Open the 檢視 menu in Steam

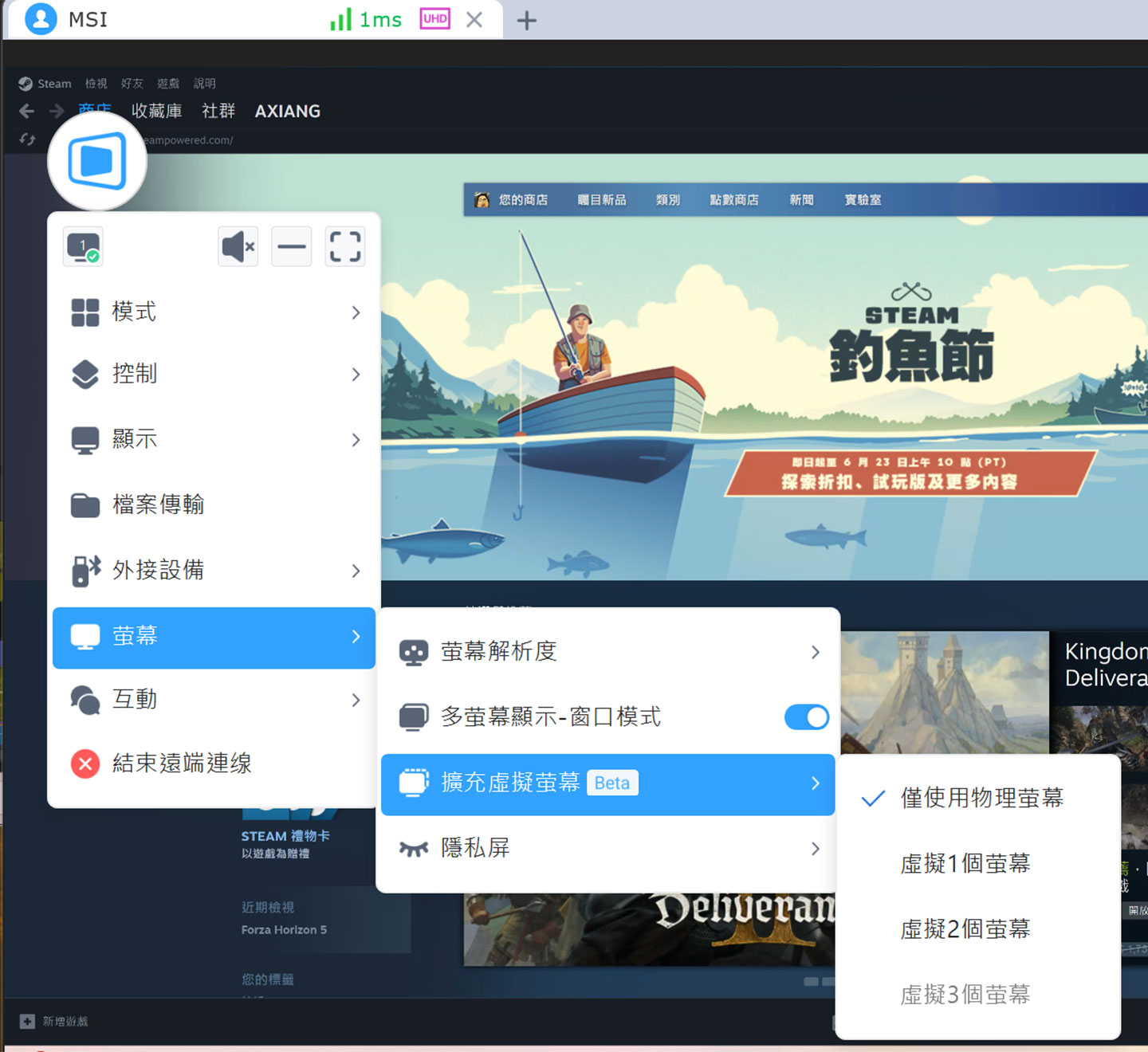coord(96,84)
